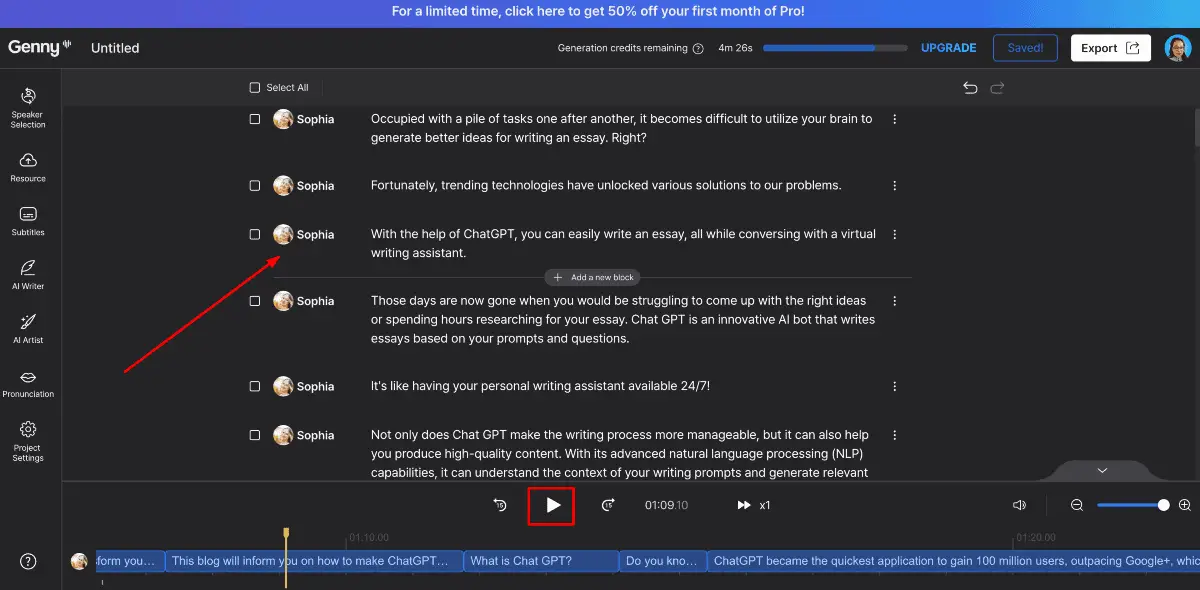Tick the Select All checkbox
This screenshot has height=590, width=1200.
point(255,88)
